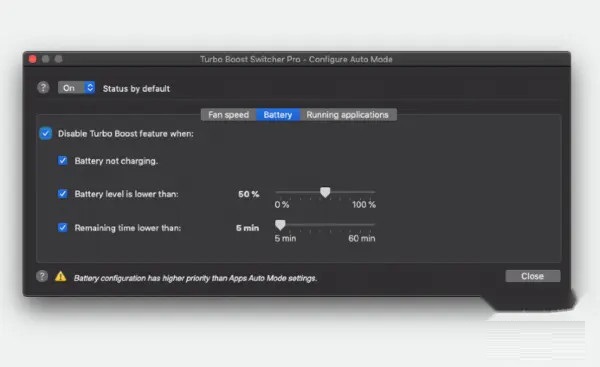Click the zoom window button in title bar
The width and height of the screenshot is (600, 367).
(59, 59)
